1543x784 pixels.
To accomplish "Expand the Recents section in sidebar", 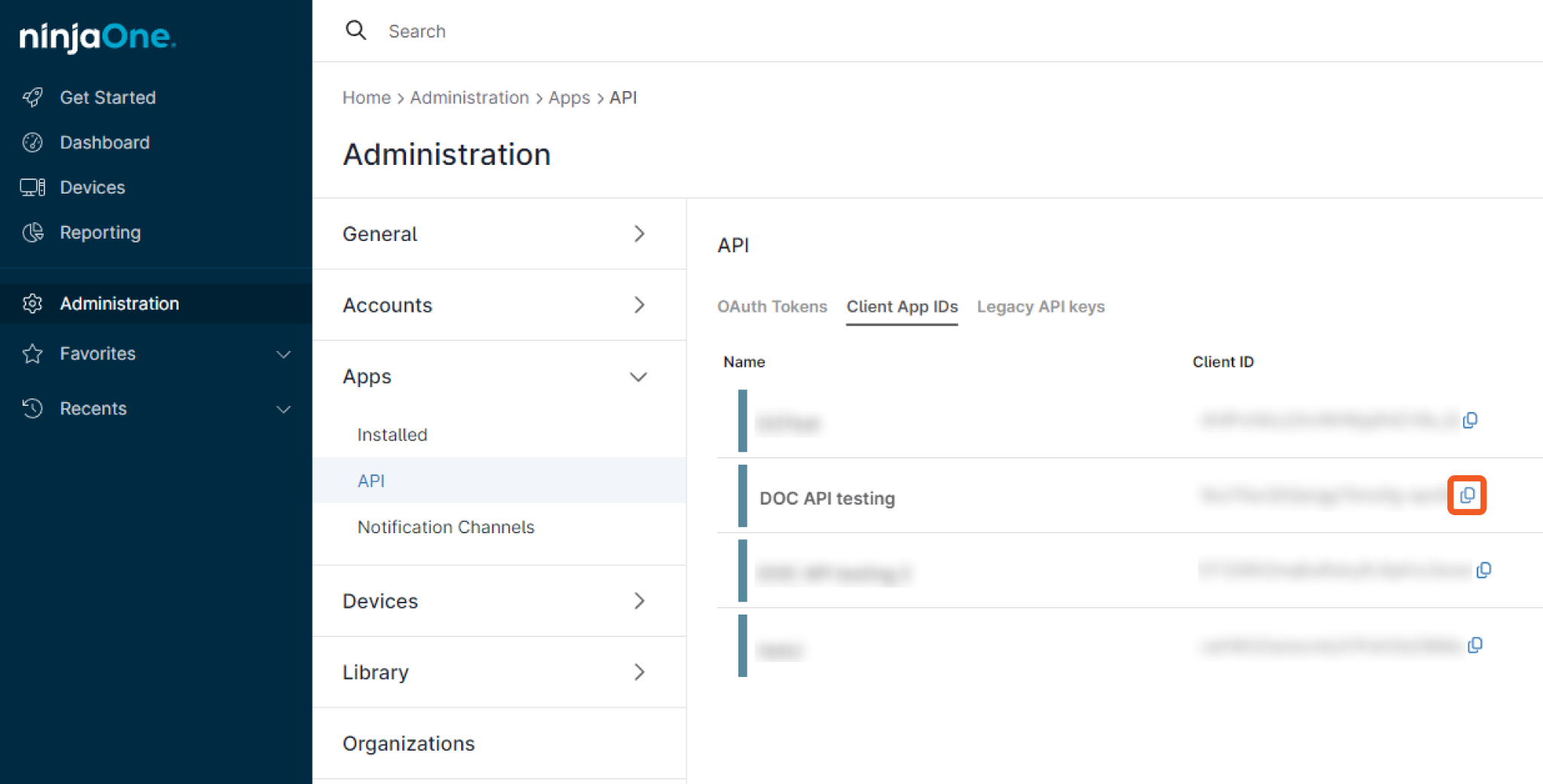I will 283,409.
